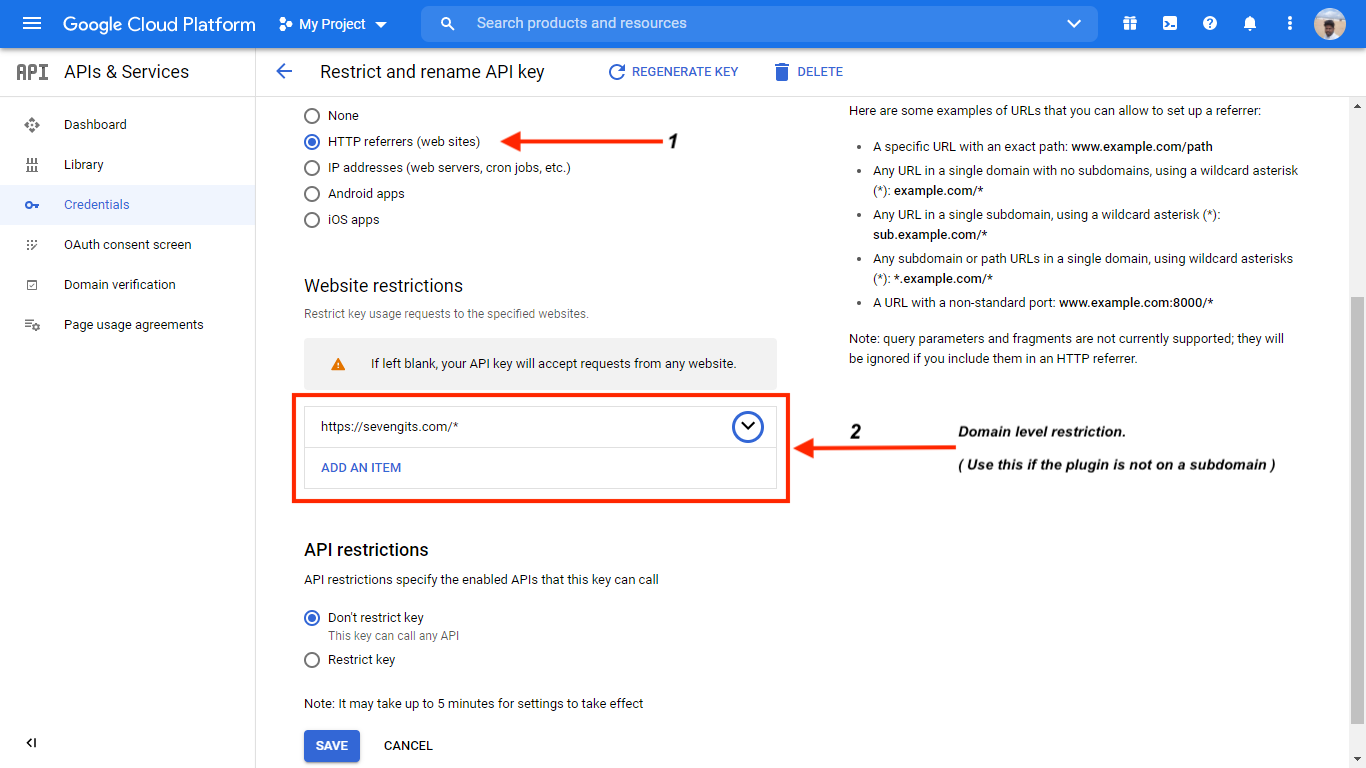1366x768 pixels.
Task: Go to the Credentials section
Action: coord(96,204)
